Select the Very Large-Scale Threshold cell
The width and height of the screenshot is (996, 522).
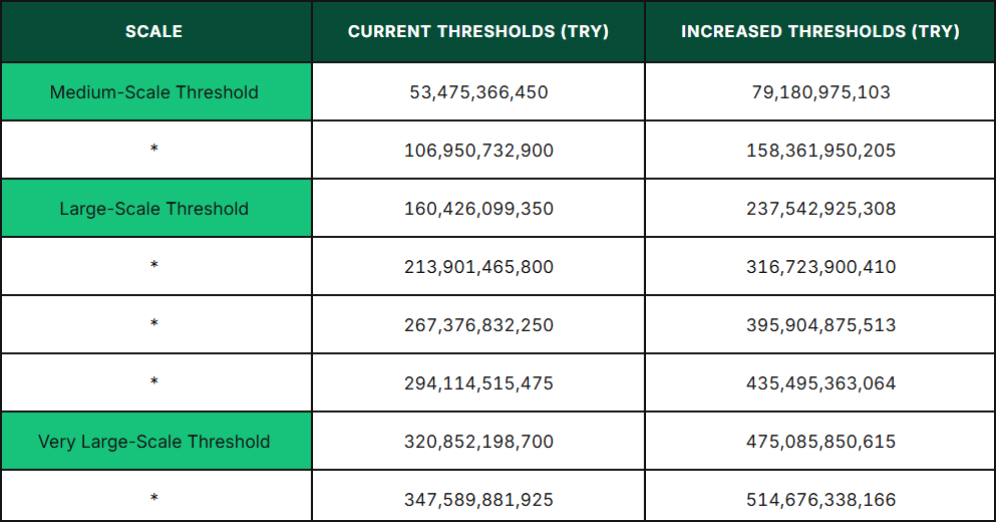[154, 441]
